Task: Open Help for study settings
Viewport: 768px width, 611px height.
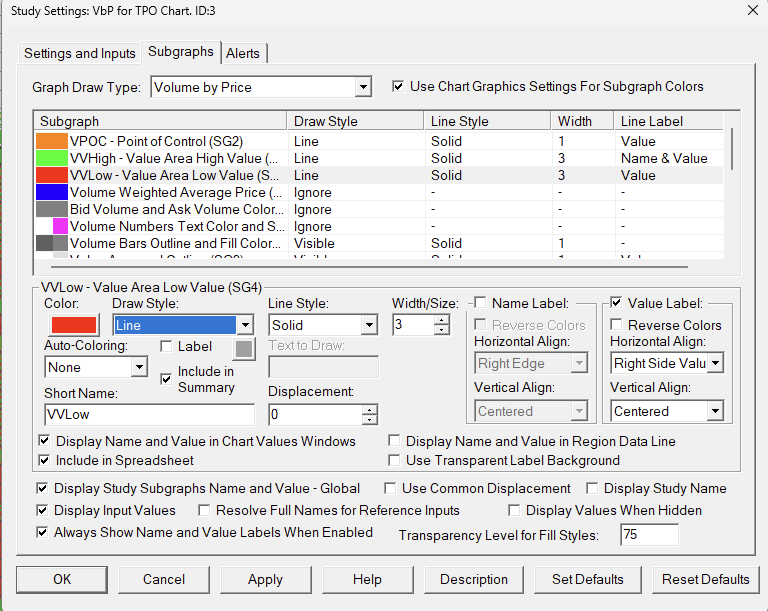Action: 367,579
